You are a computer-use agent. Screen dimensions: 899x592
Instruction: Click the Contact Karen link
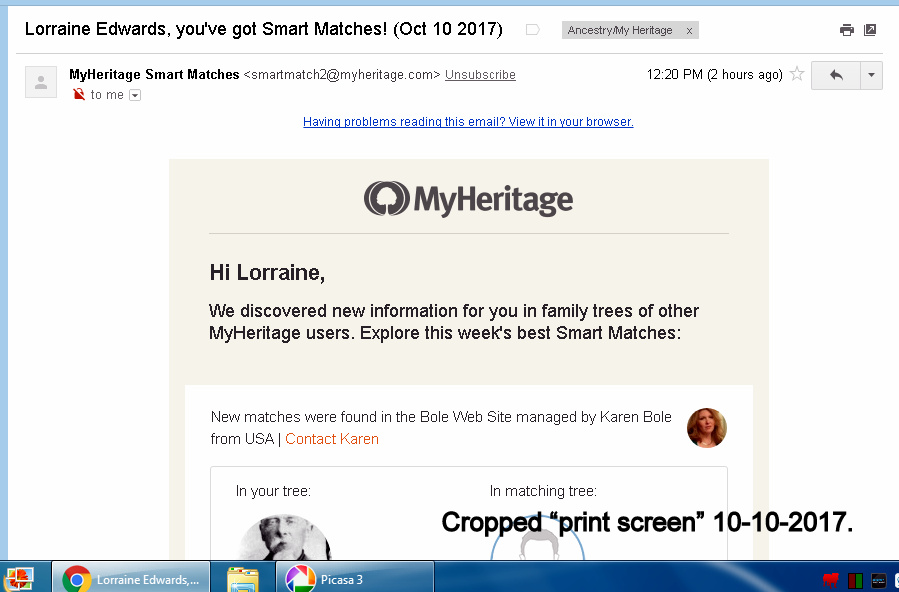pos(332,439)
